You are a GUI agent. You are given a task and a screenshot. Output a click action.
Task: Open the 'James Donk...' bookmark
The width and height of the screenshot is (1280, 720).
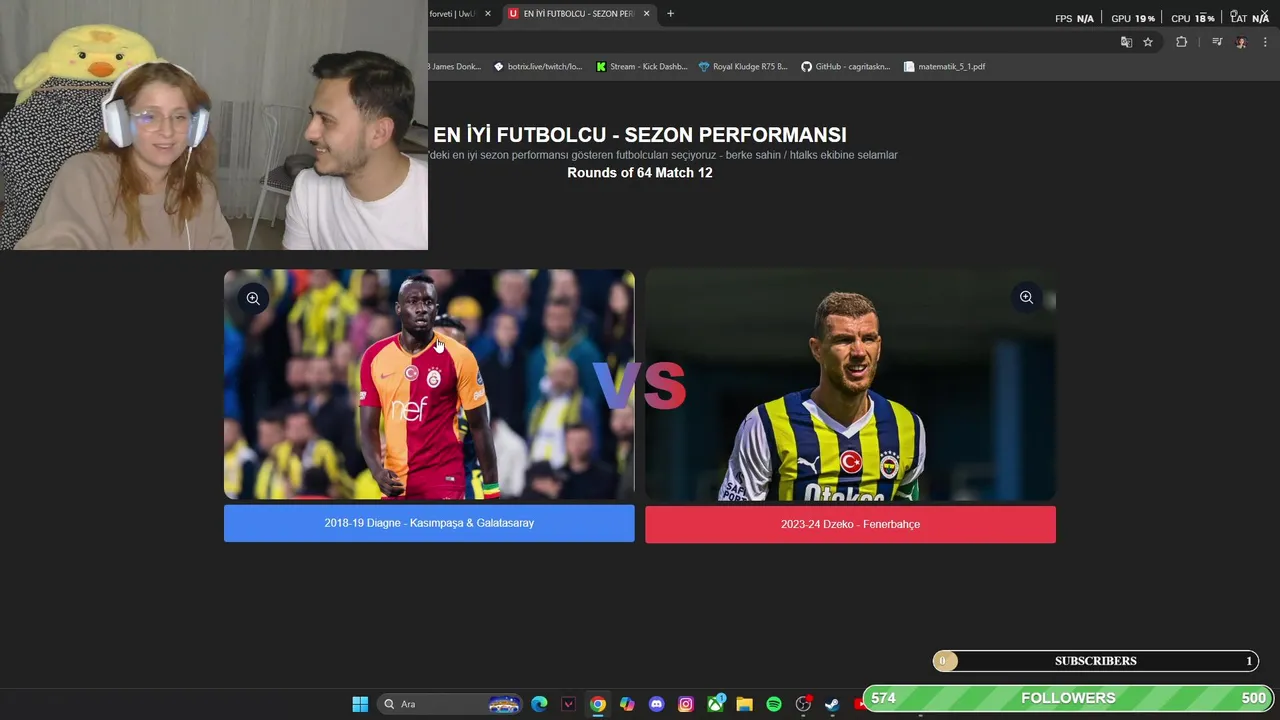pos(455,67)
